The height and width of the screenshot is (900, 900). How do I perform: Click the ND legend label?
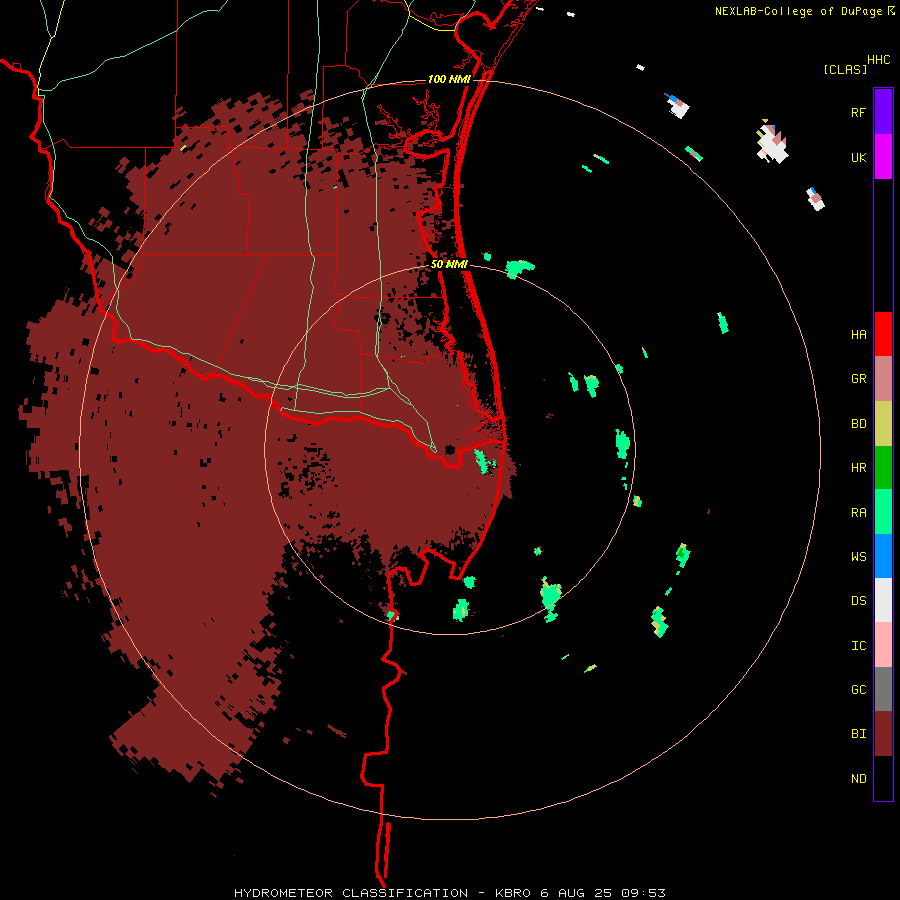tap(859, 778)
